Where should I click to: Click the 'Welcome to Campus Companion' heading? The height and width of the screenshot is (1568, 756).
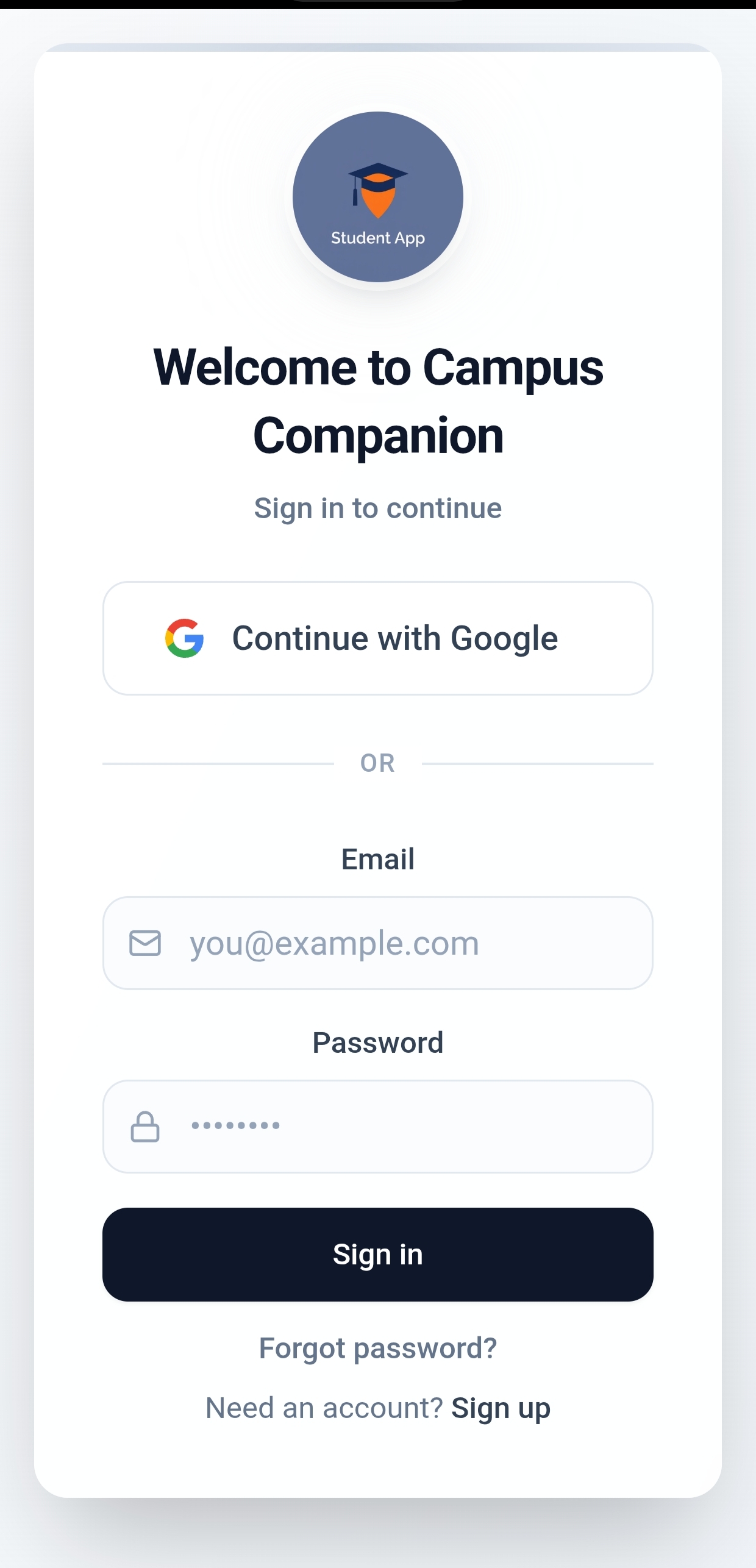pos(378,401)
